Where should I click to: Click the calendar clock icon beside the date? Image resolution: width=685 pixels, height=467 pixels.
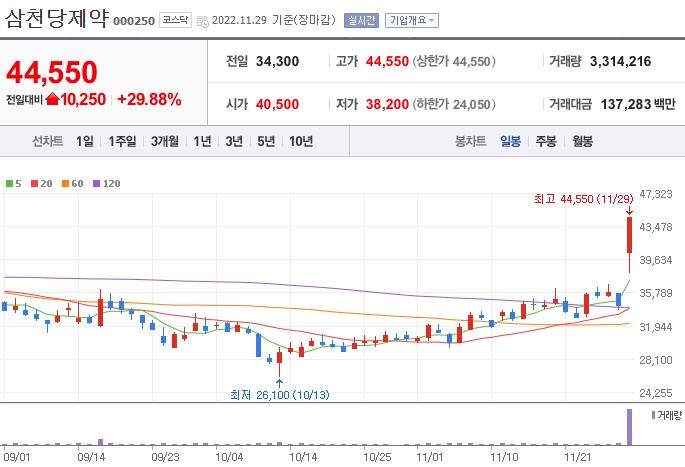pyautogui.click(x=203, y=21)
